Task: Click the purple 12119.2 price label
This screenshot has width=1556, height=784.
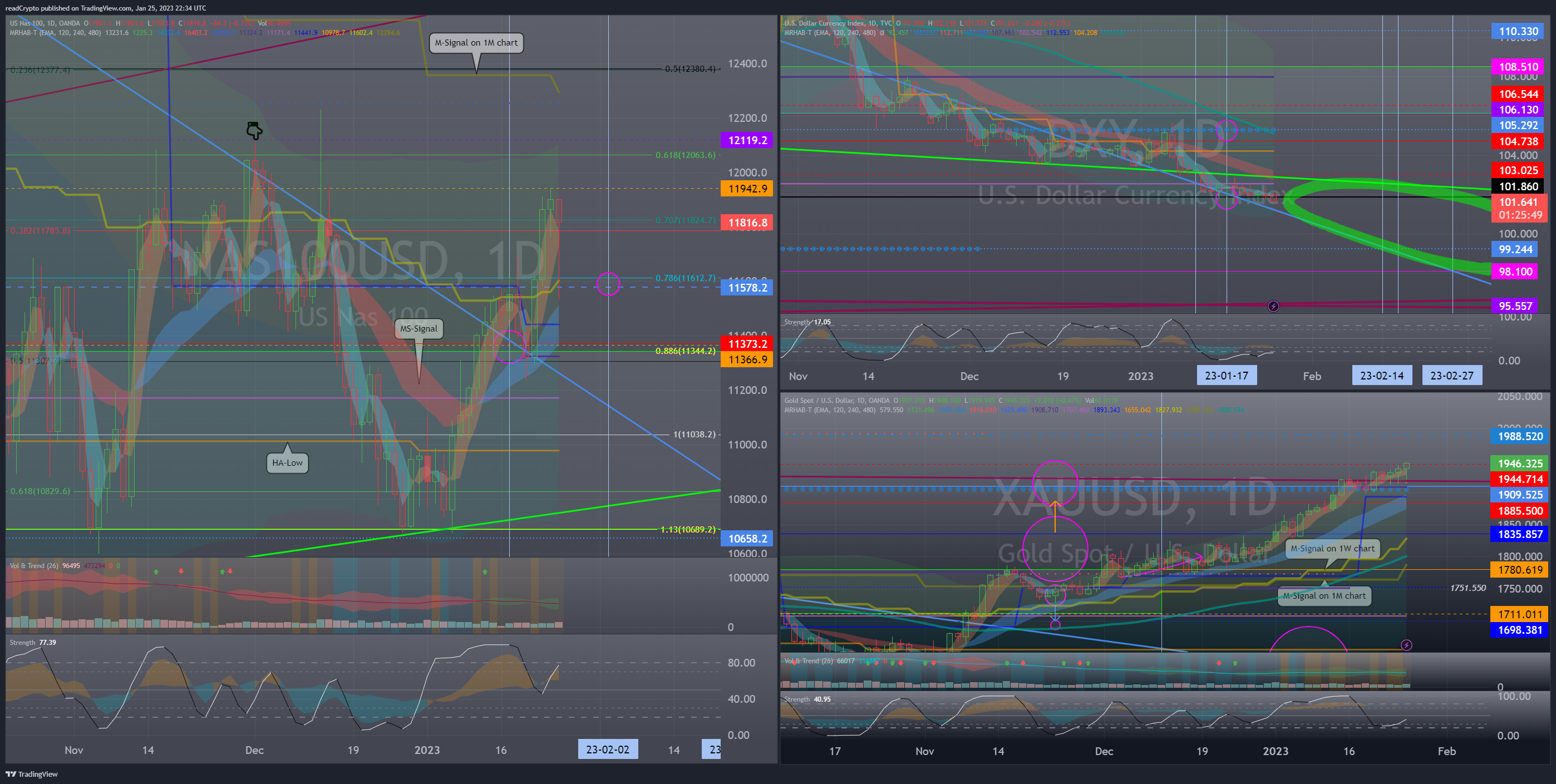Action: [747, 140]
